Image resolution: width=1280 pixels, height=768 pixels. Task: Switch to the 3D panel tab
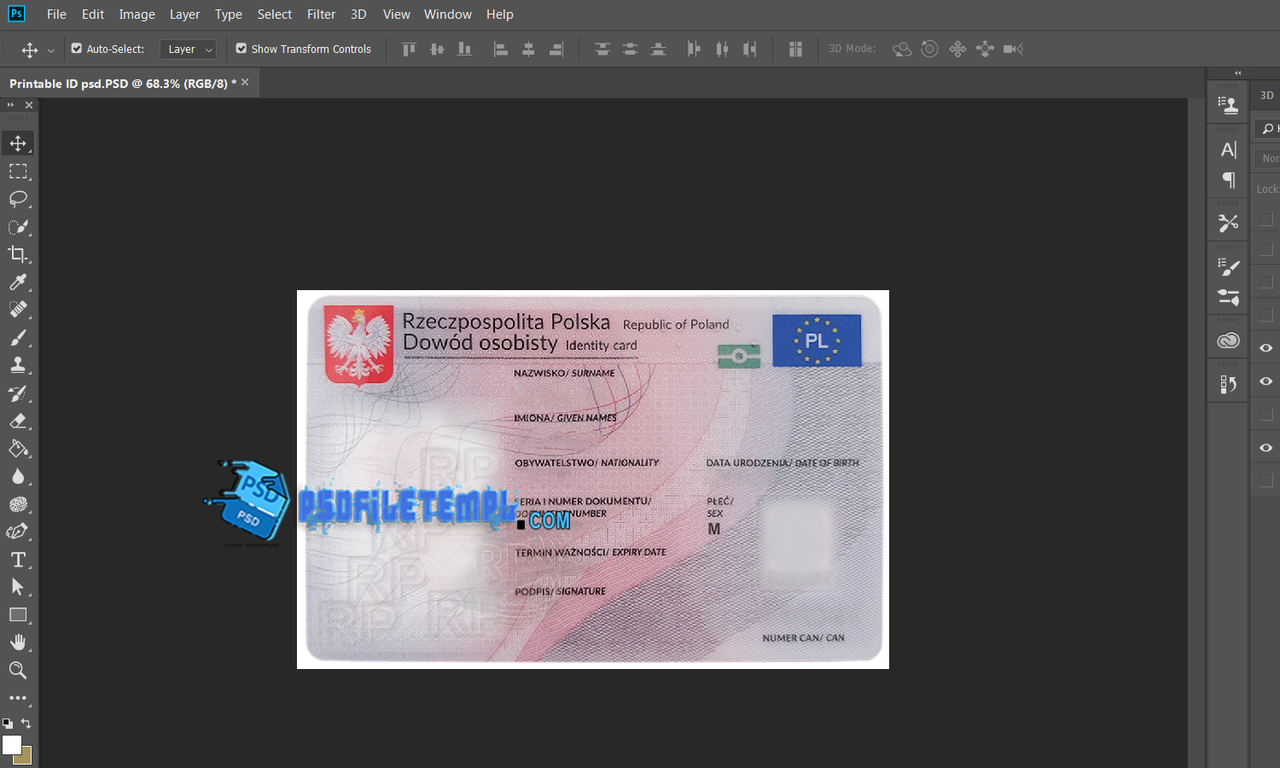pos(1267,95)
